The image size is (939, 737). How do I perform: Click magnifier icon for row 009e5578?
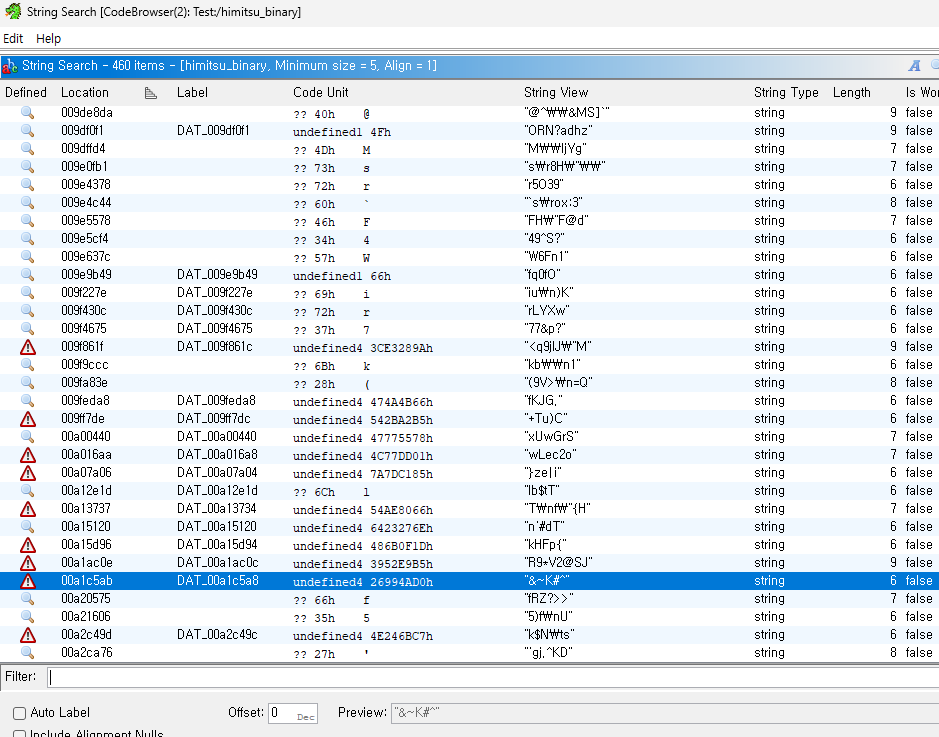(28, 220)
